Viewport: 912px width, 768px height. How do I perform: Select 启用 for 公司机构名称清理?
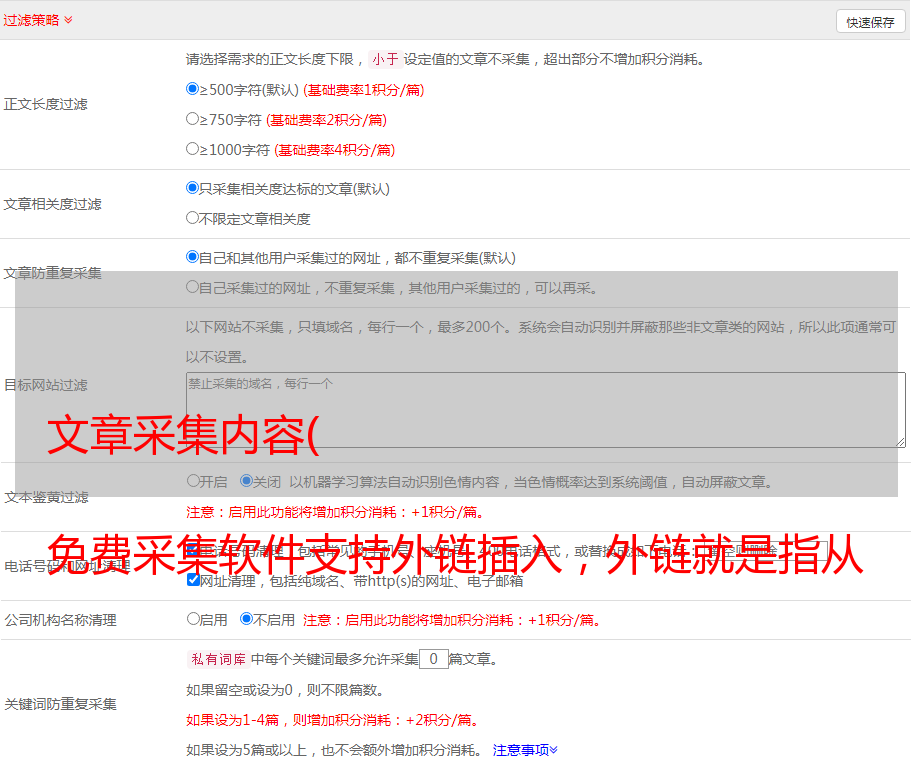[x=193, y=619]
